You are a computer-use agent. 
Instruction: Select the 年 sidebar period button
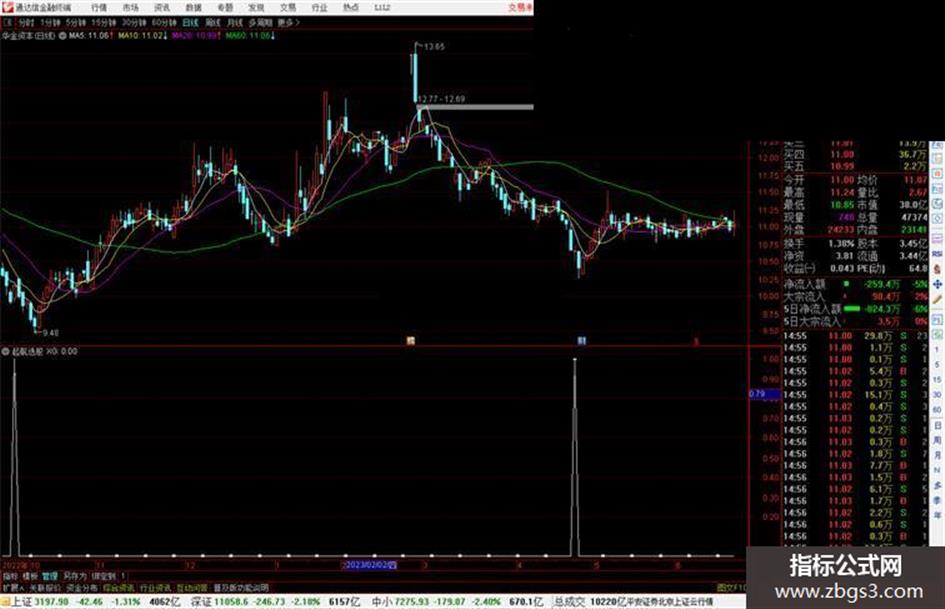(x=937, y=516)
